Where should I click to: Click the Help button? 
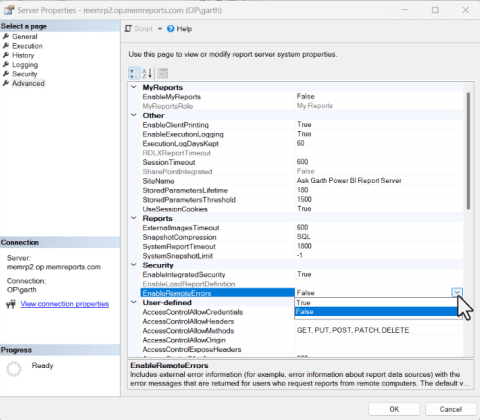[x=180, y=29]
